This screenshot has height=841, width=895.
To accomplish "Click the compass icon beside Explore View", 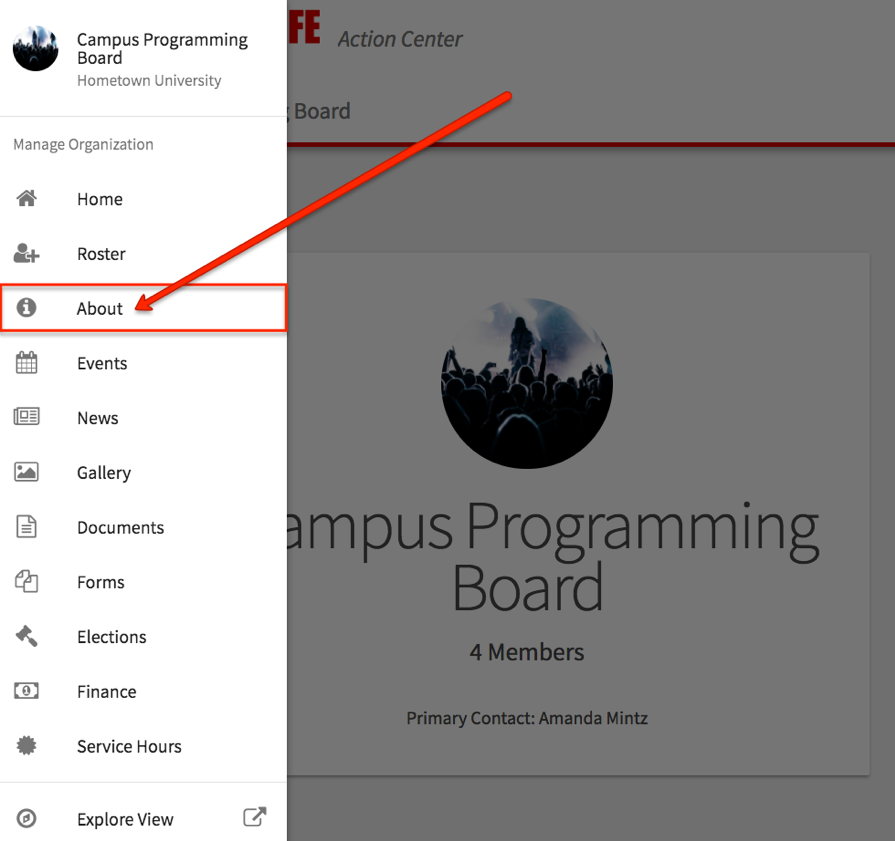I will 27,819.
